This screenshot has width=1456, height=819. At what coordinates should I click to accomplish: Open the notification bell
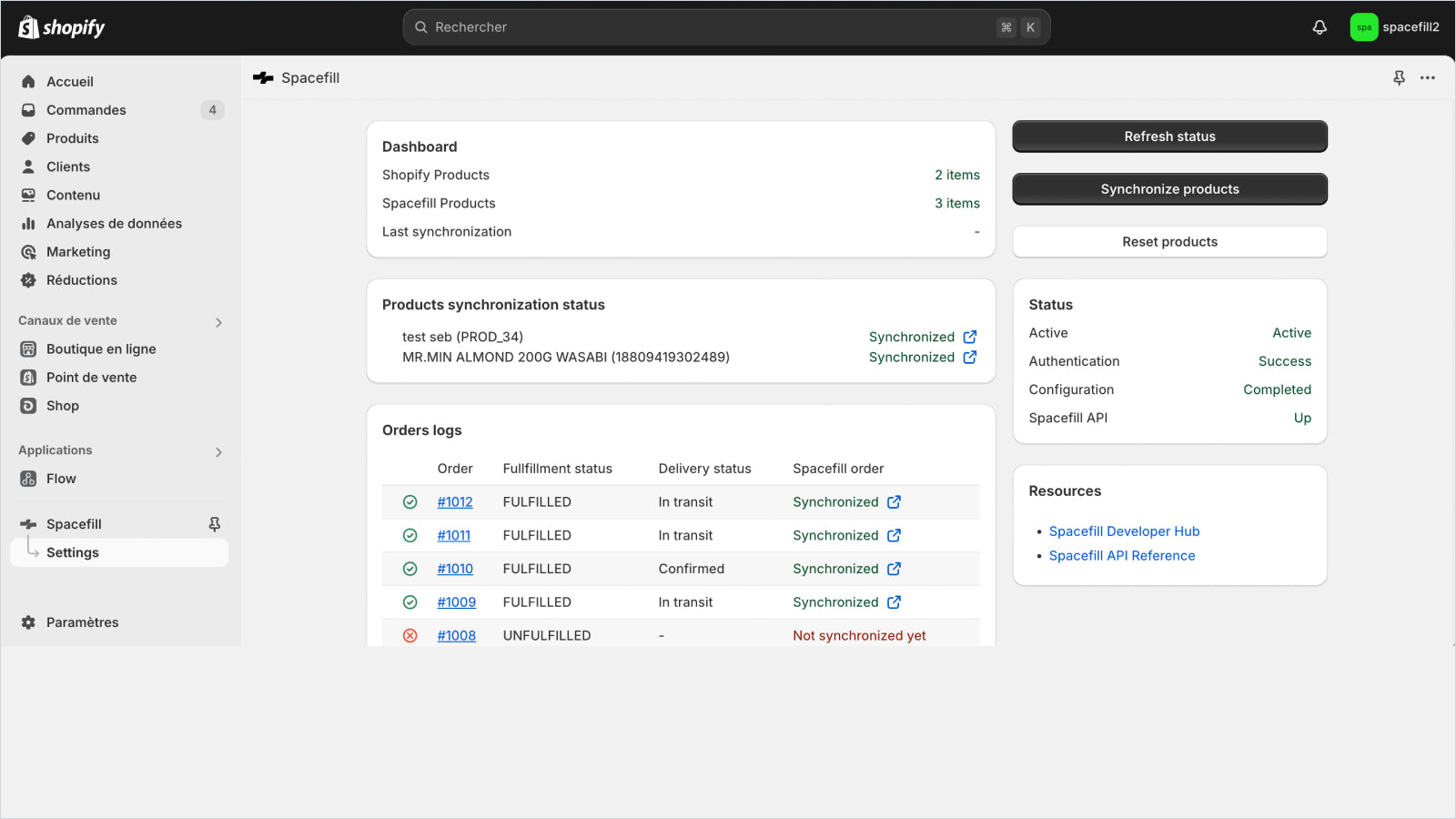1319,27
